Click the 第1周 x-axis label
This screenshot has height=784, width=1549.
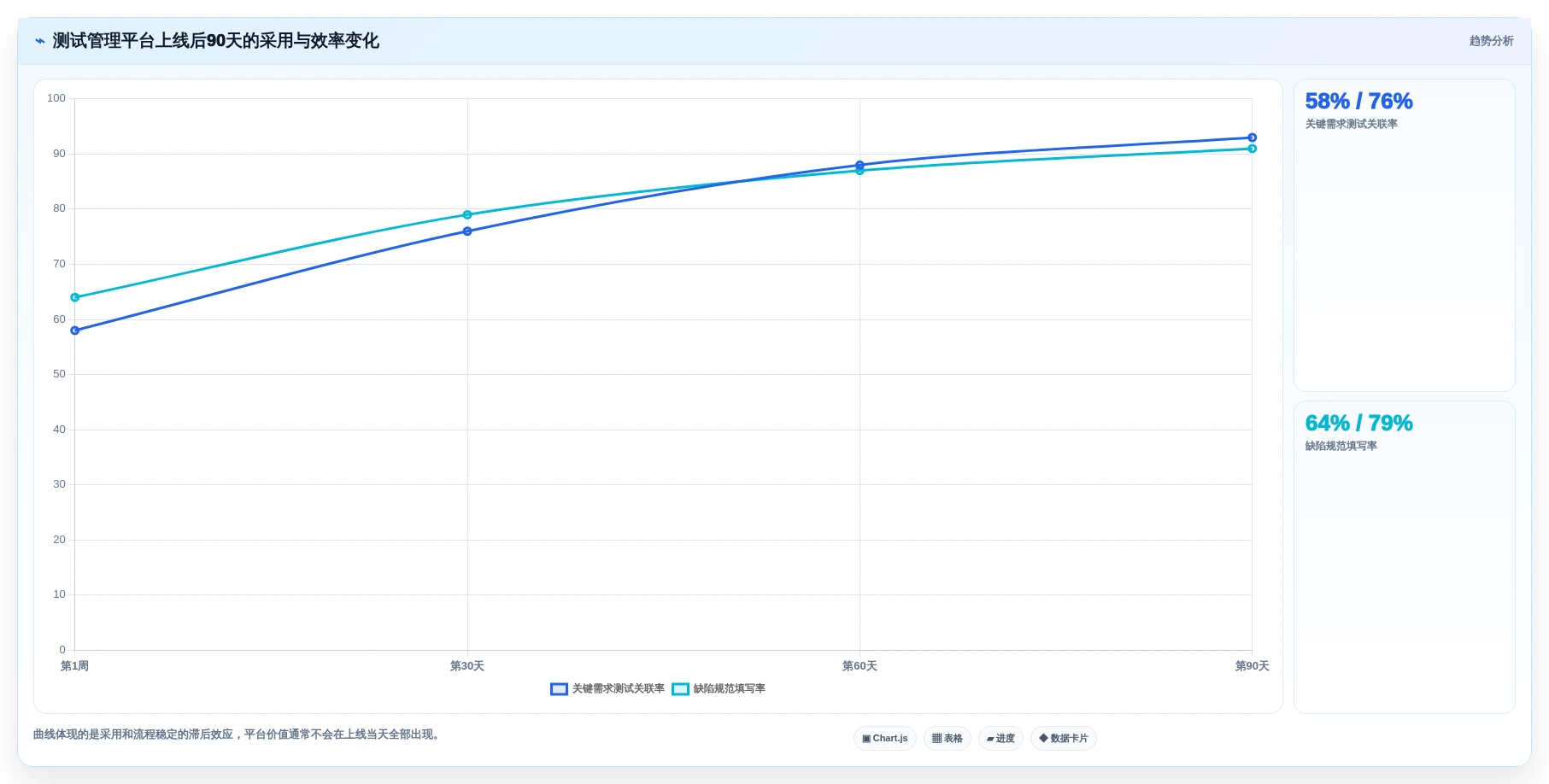(74, 666)
